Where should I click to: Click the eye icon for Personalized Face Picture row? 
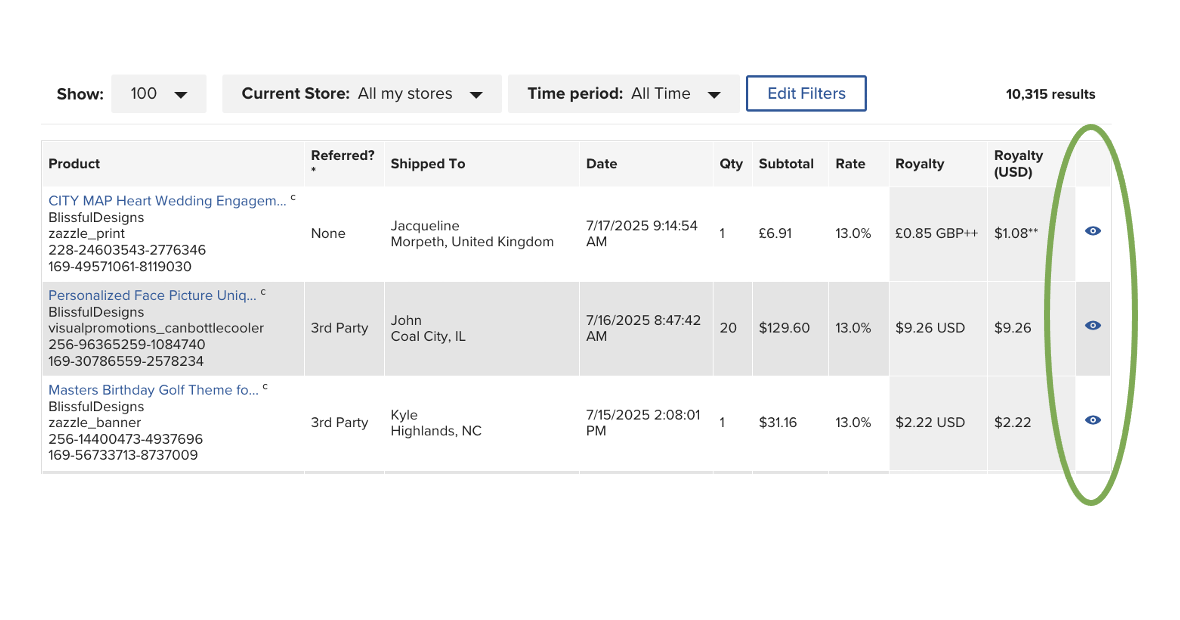[1093, 326]
